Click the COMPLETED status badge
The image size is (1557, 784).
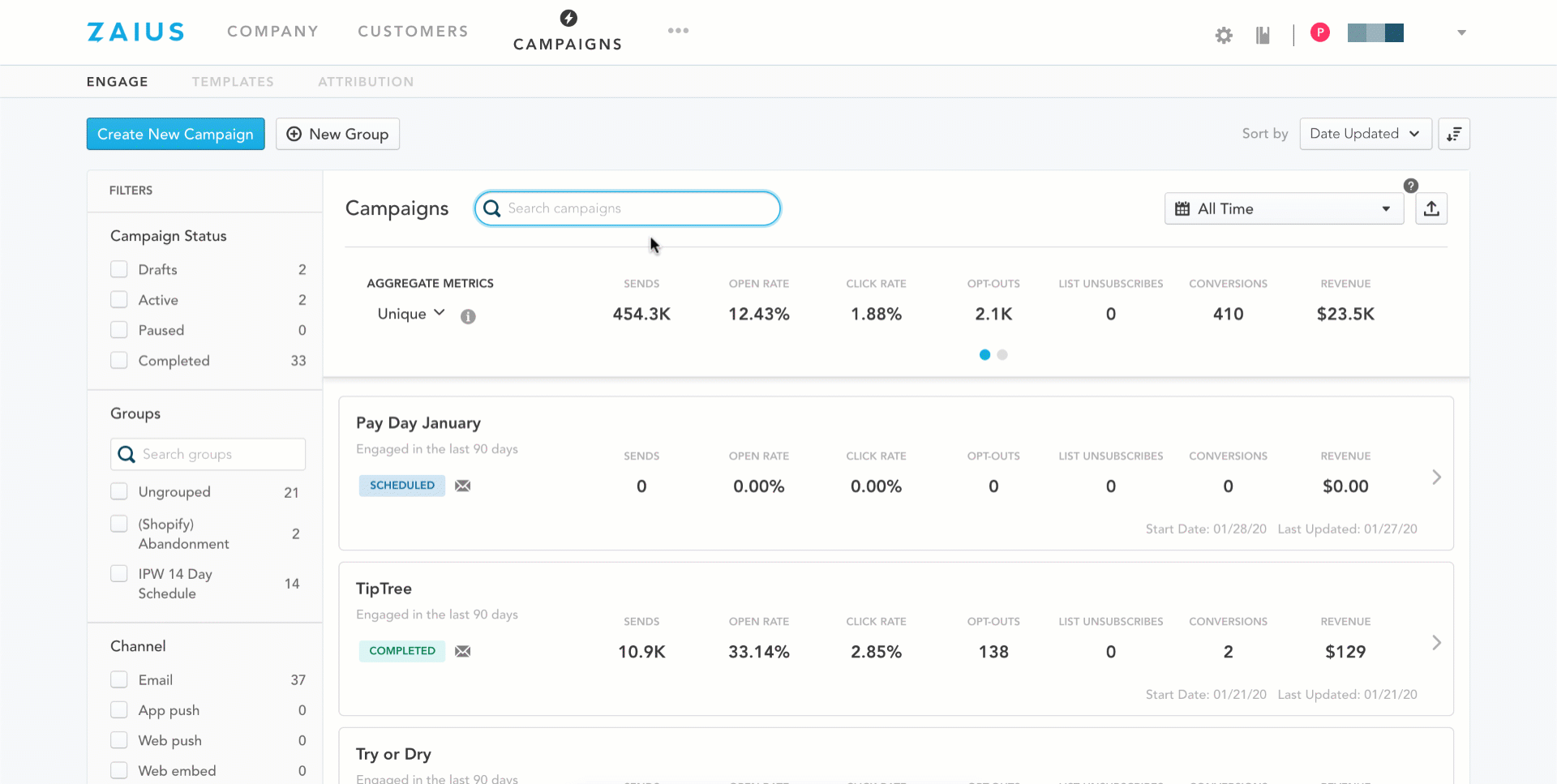coord(402,651)
